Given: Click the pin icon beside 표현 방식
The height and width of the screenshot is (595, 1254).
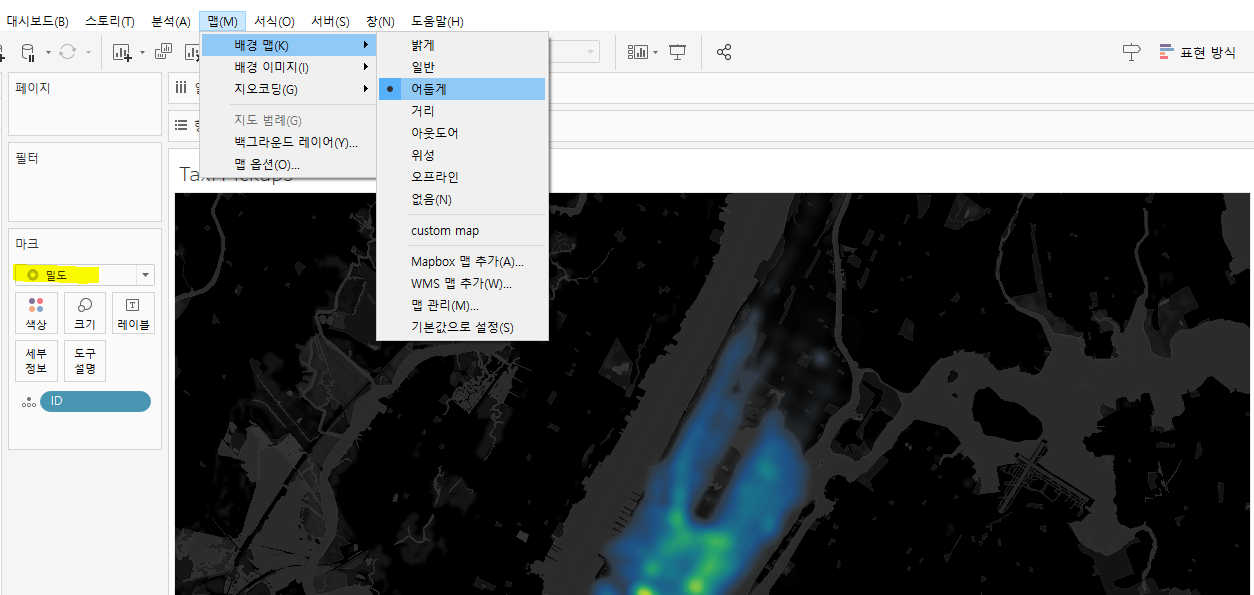Looking at the screenshot, I should pyautogui.click(x=1132, y=52).
